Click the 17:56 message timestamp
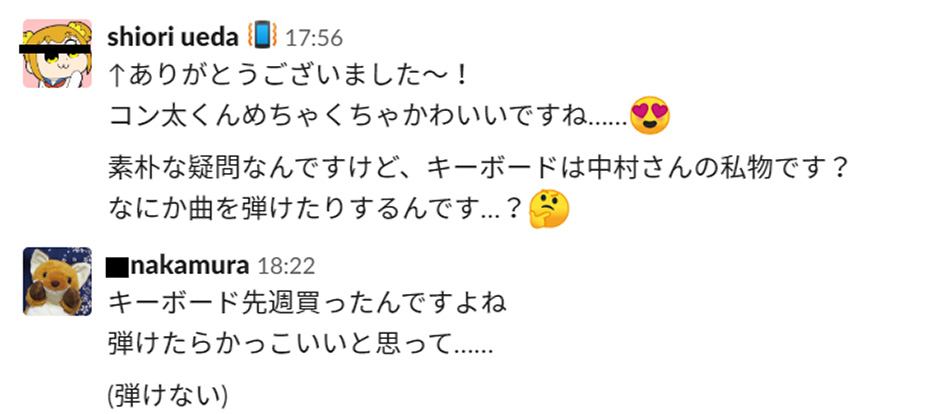The height and width of the screenshot is (414, 930). (x=314, y=39)
